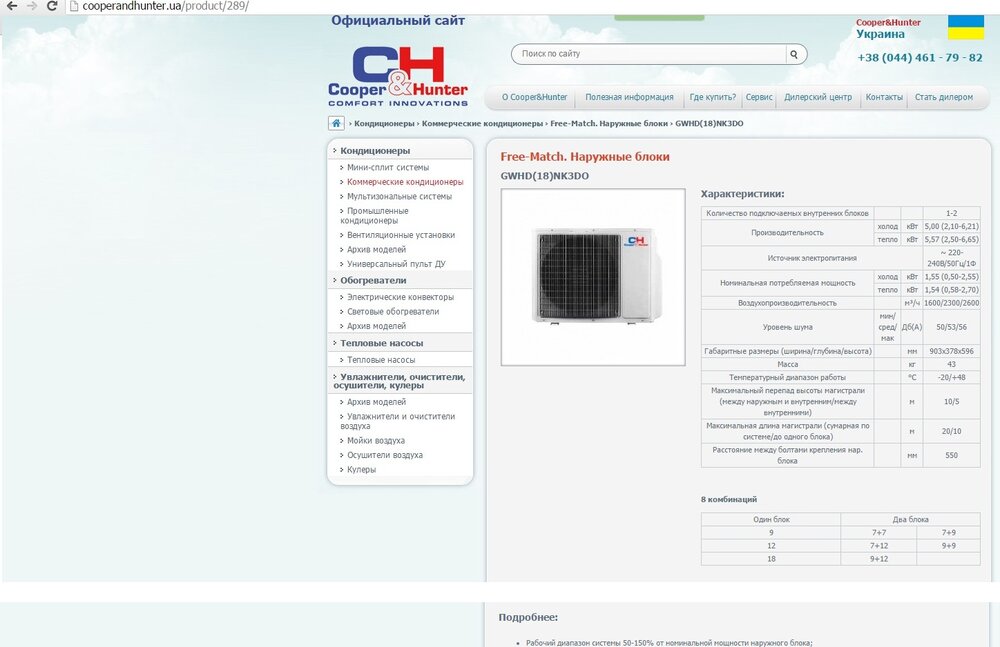
Task: Open 'О Cooper&Hunter' menu item
Action: (x=534, y=98)
